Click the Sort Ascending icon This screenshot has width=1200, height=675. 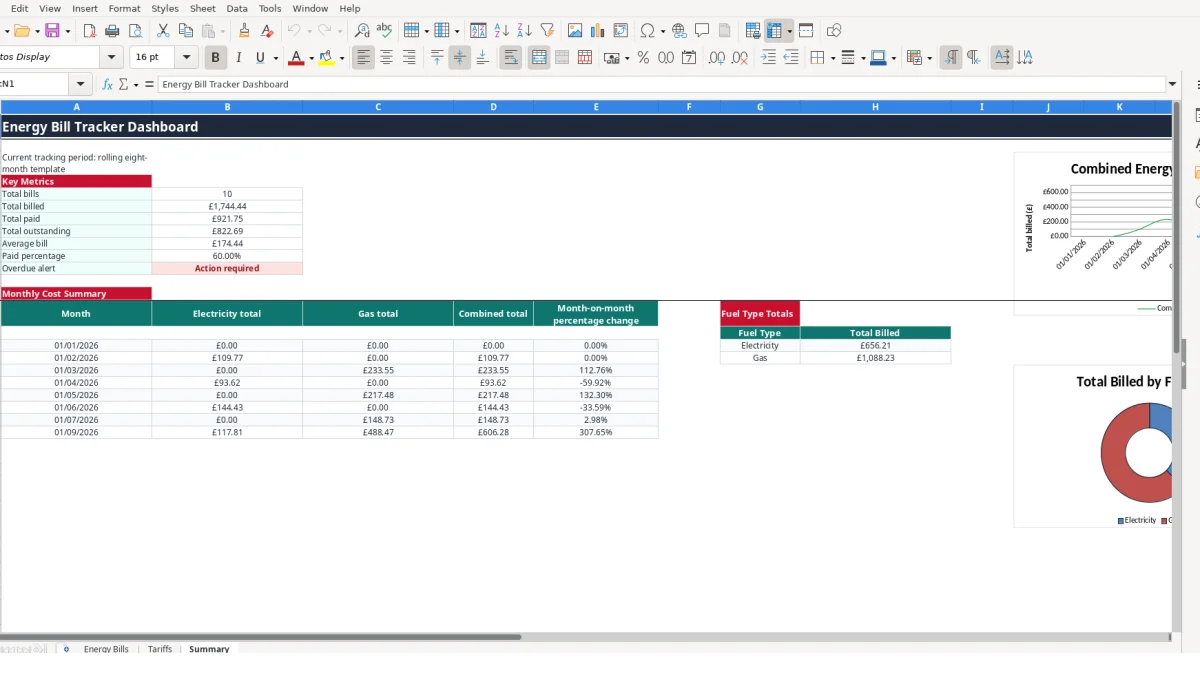click(x=502, y=31)
